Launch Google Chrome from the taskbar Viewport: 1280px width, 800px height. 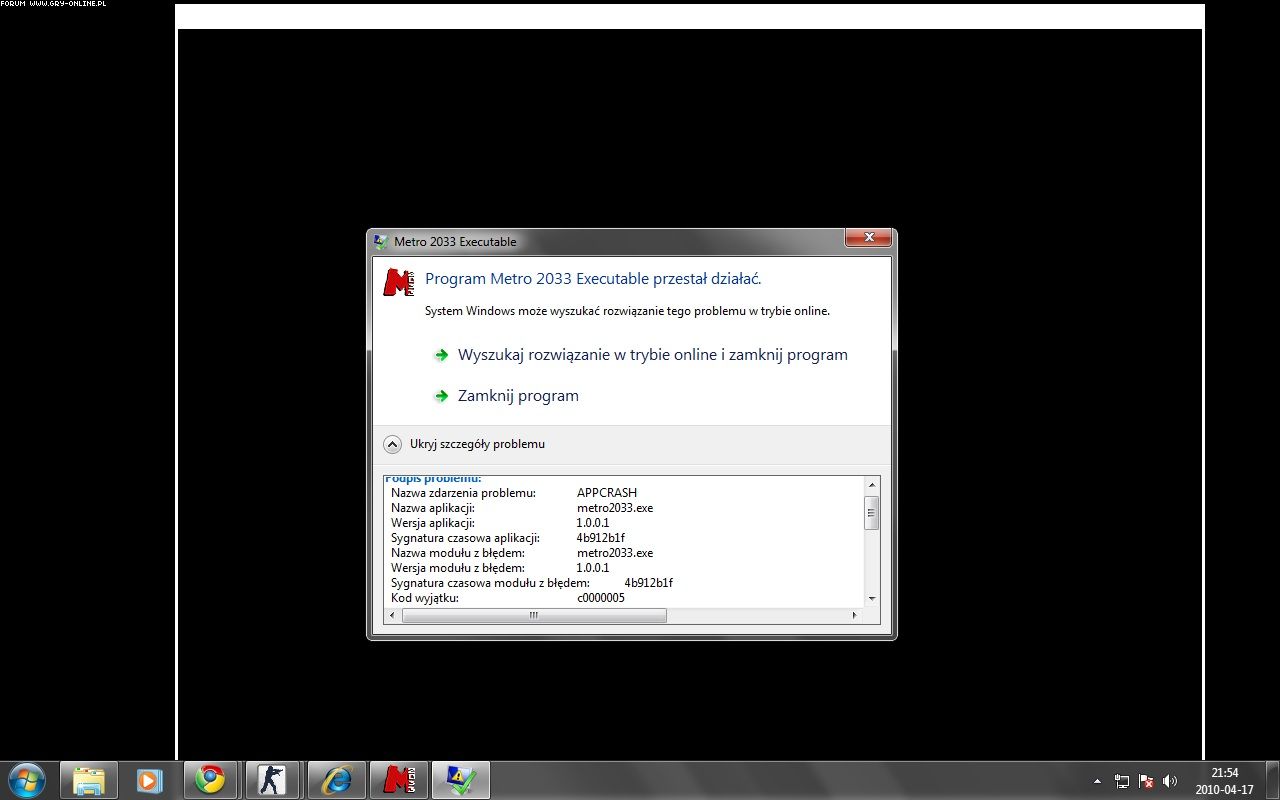point(211,780)
